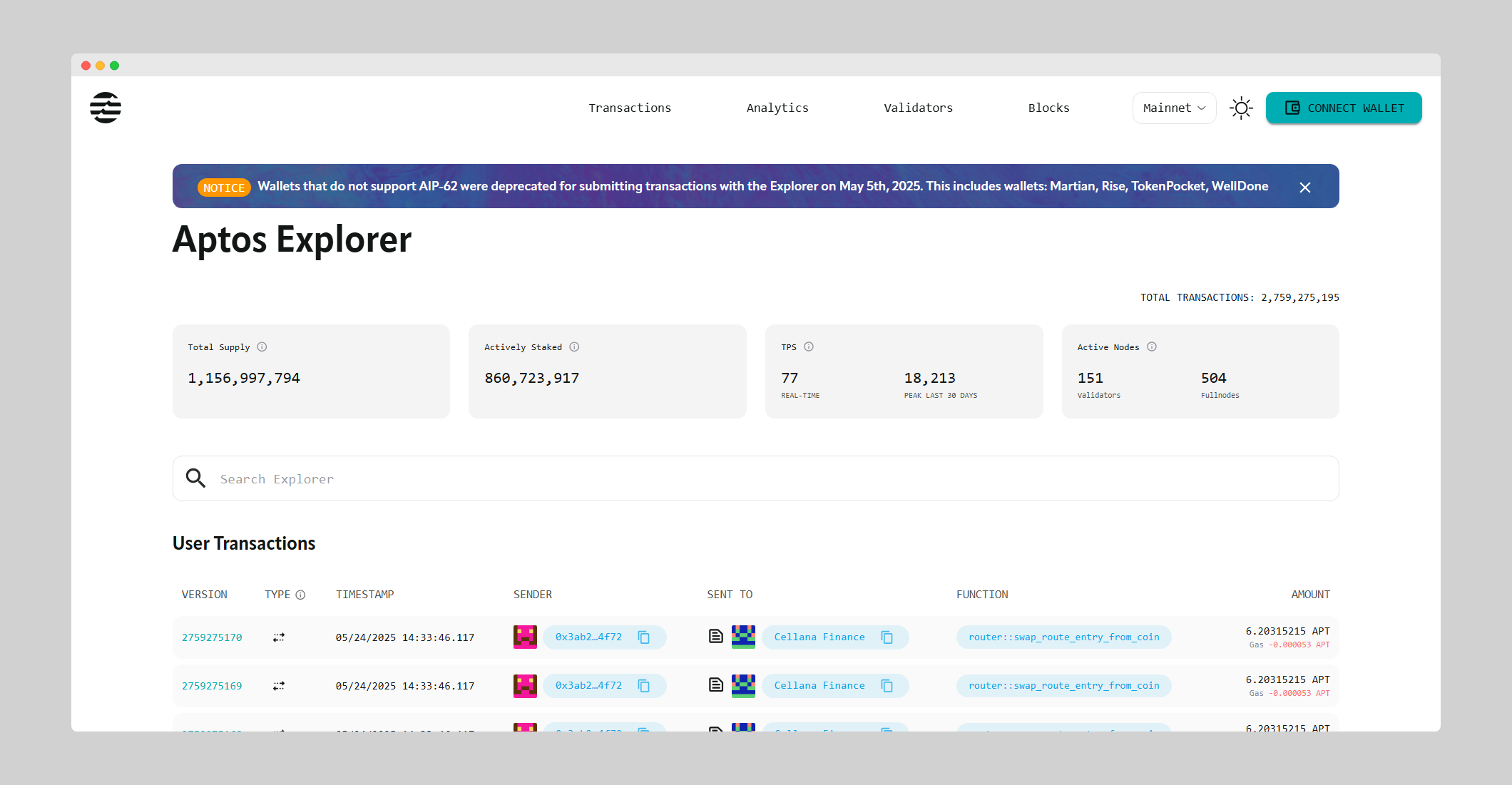1512x785 pixels.
Task: Open sender 0x3ab2…4f72 in row 2759275170
Action: [588, 637]
